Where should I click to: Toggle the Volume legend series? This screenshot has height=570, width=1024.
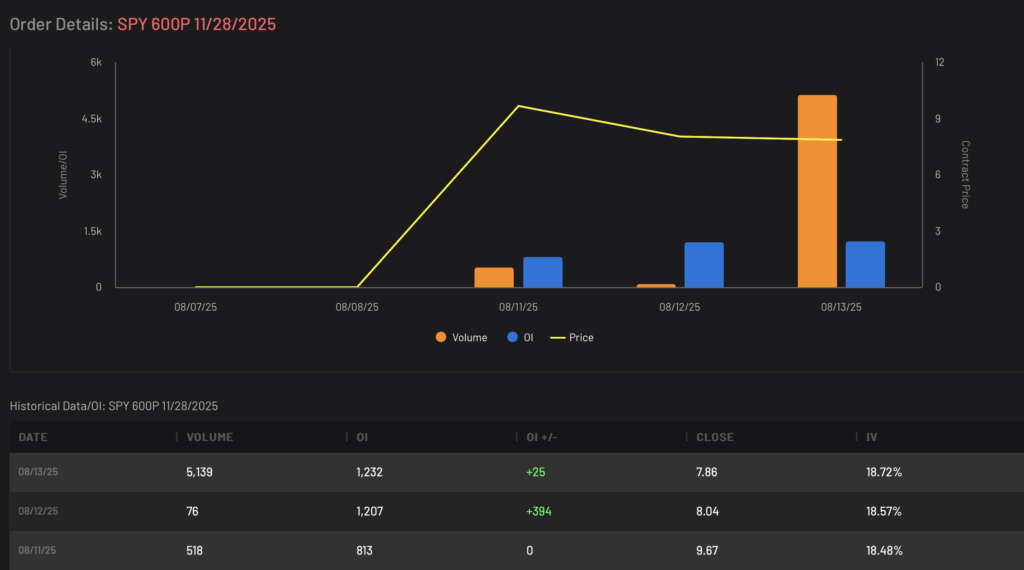coord(462,338)
